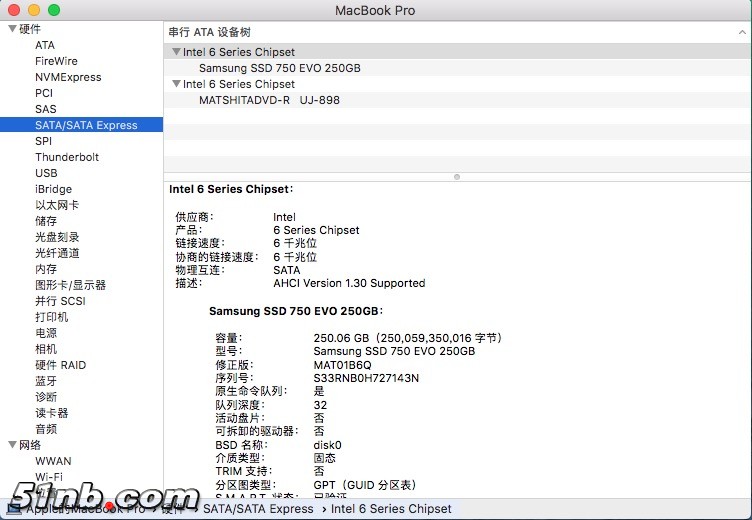Select Samsung SSD 750 EVO 250GB device row
The height and width of the screenshot is (520, 752).
(458, 68)
